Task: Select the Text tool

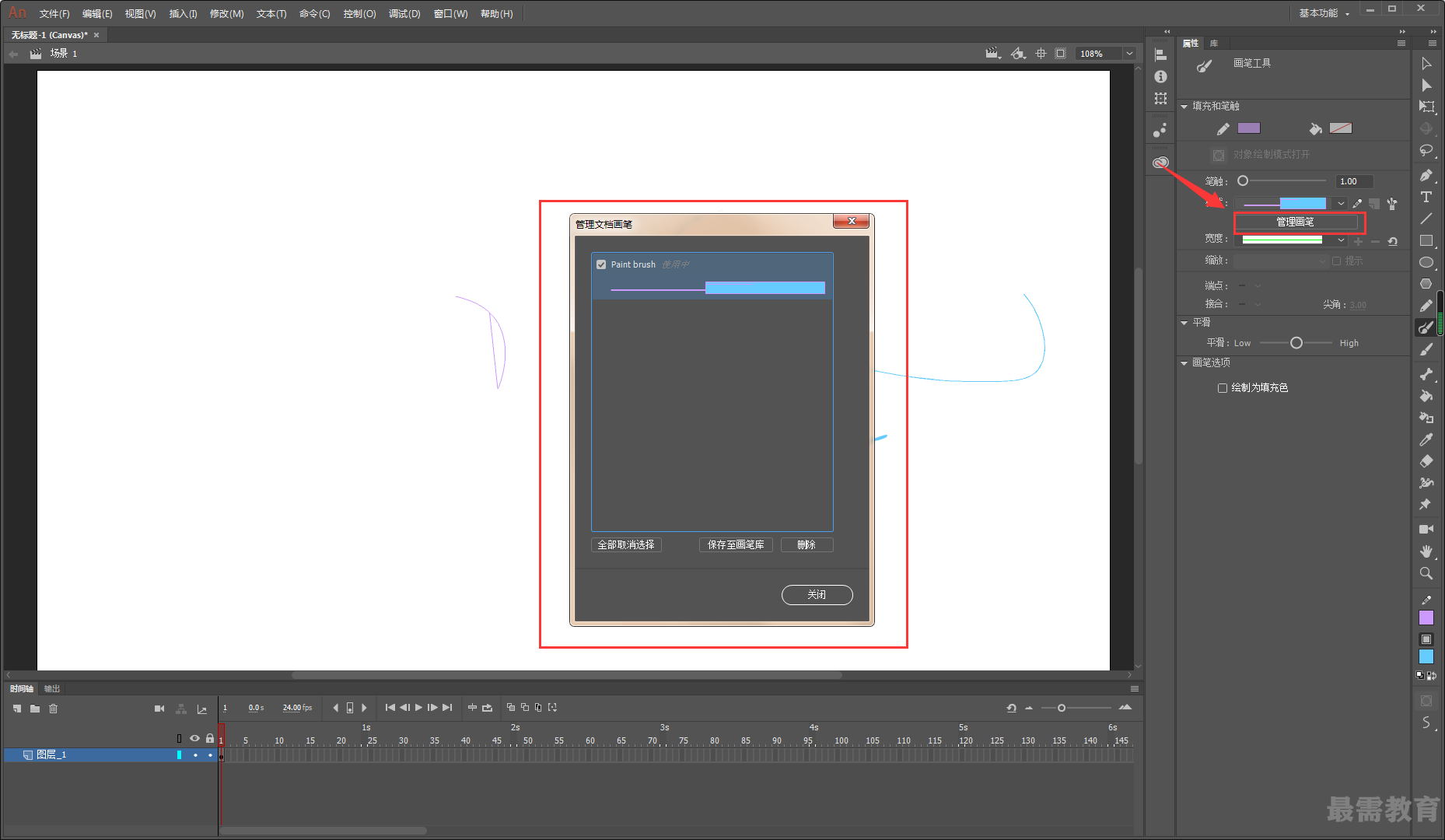Action: point(1426,198)
